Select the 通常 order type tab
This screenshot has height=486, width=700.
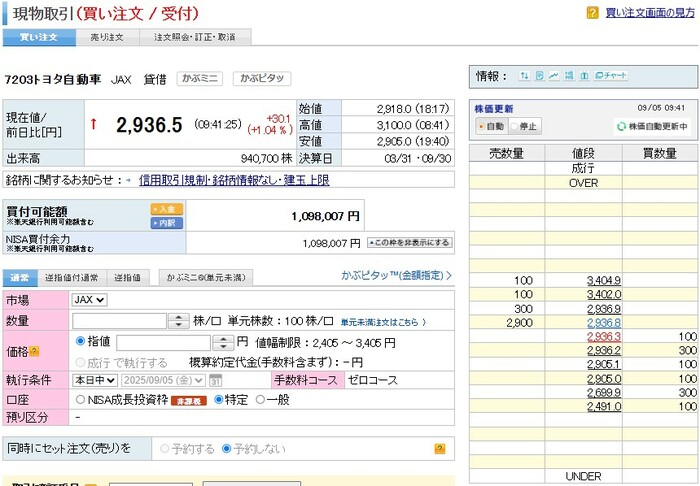[x=20, y=278]
